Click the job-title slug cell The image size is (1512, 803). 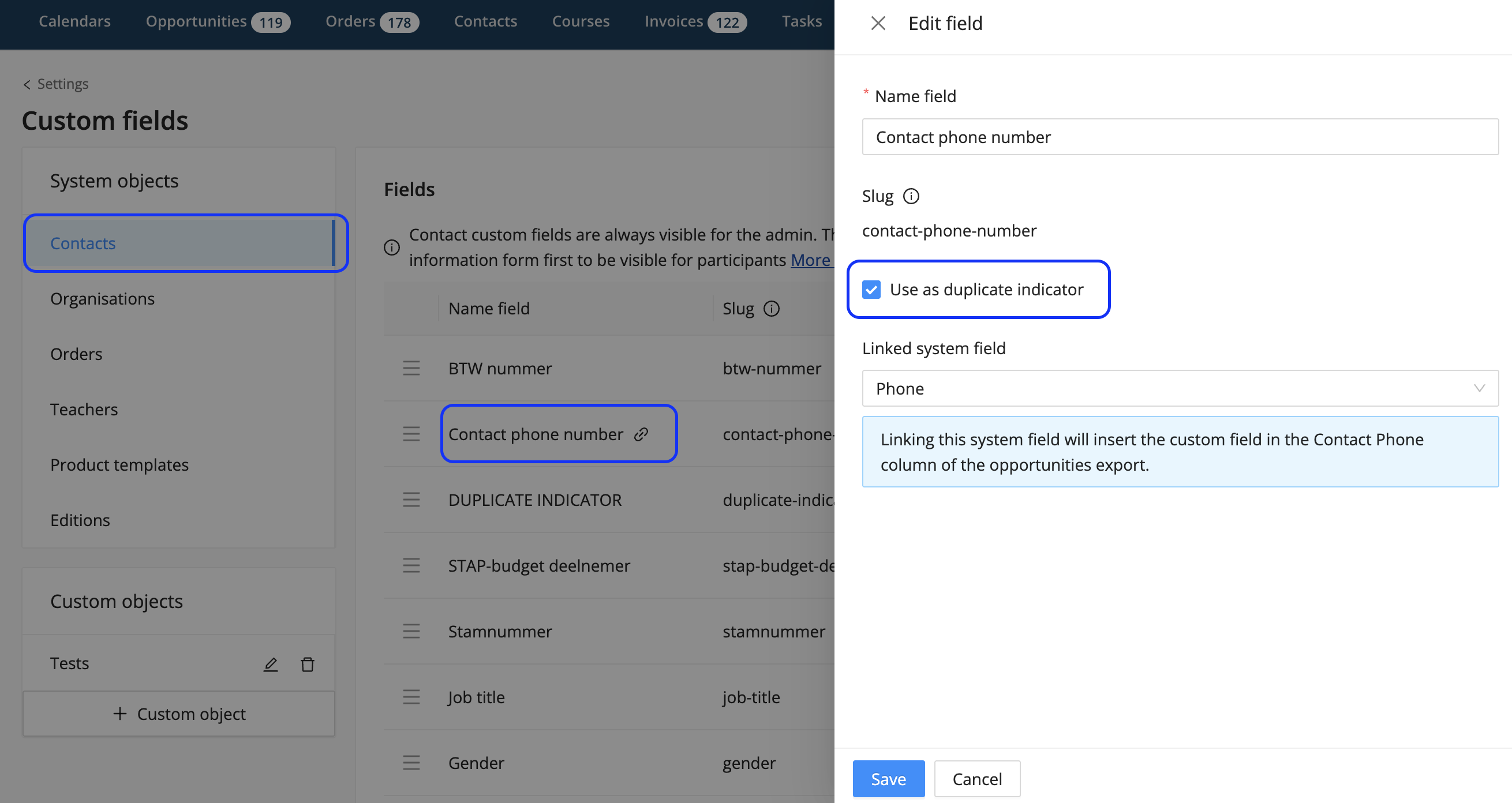click(751, 697)
